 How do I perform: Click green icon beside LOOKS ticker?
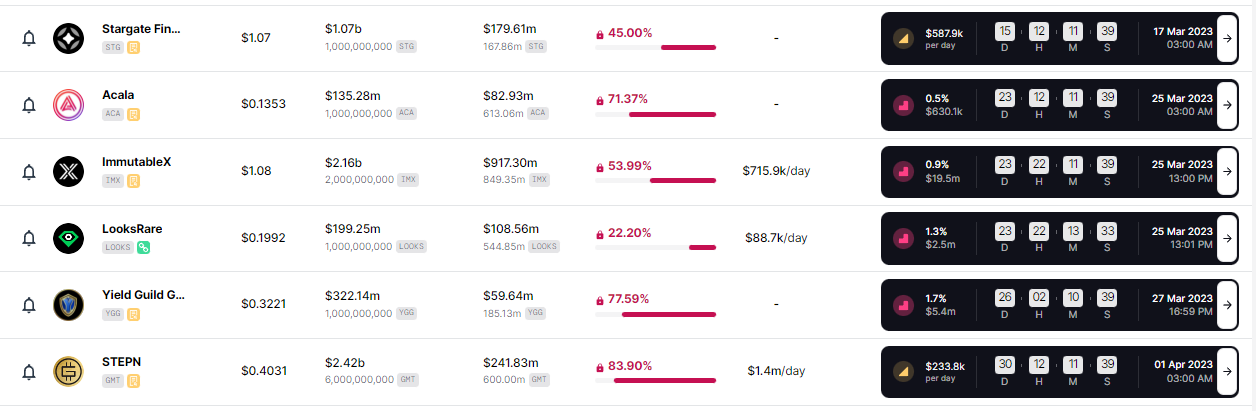tap(144, 247)
